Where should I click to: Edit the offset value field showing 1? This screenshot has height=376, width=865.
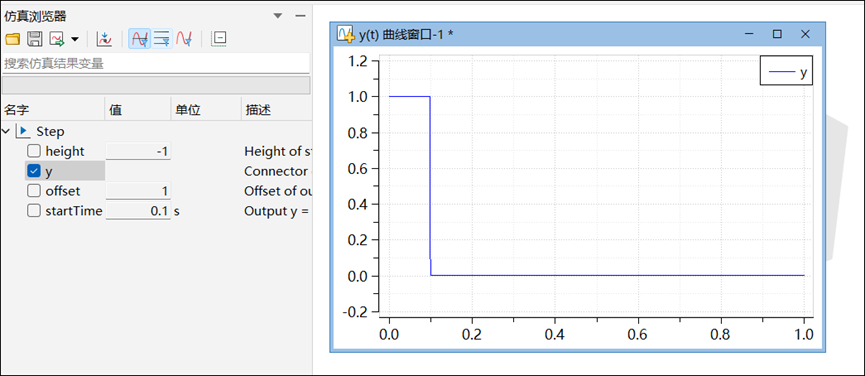point(138,191)
